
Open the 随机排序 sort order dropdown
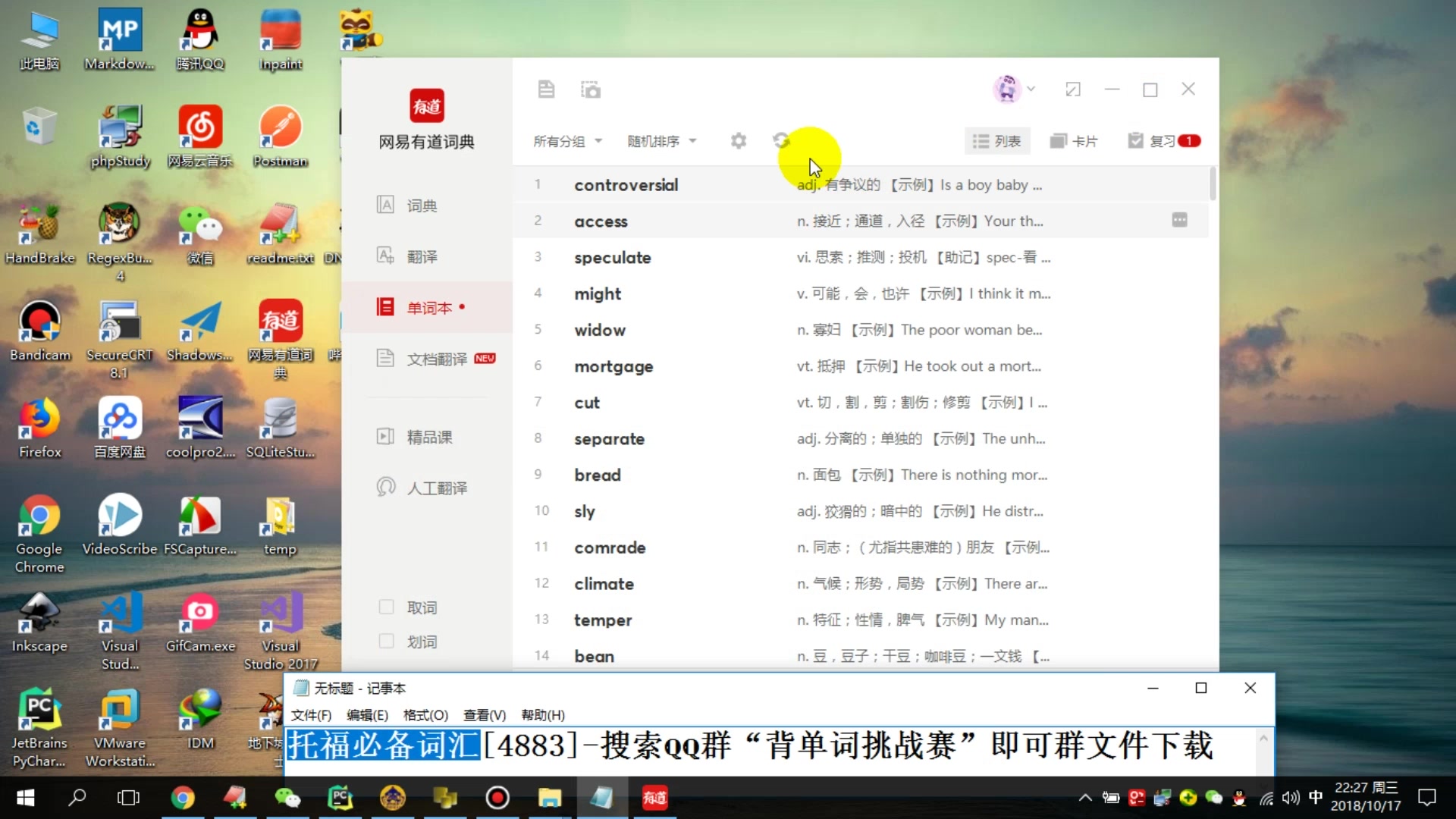661,140
